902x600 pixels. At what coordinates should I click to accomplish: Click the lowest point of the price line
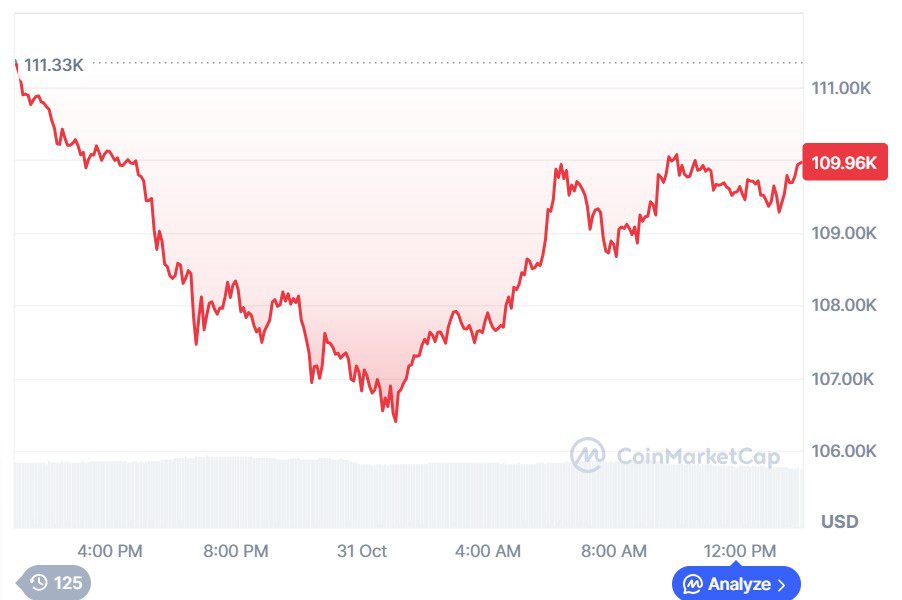(396, 421)
